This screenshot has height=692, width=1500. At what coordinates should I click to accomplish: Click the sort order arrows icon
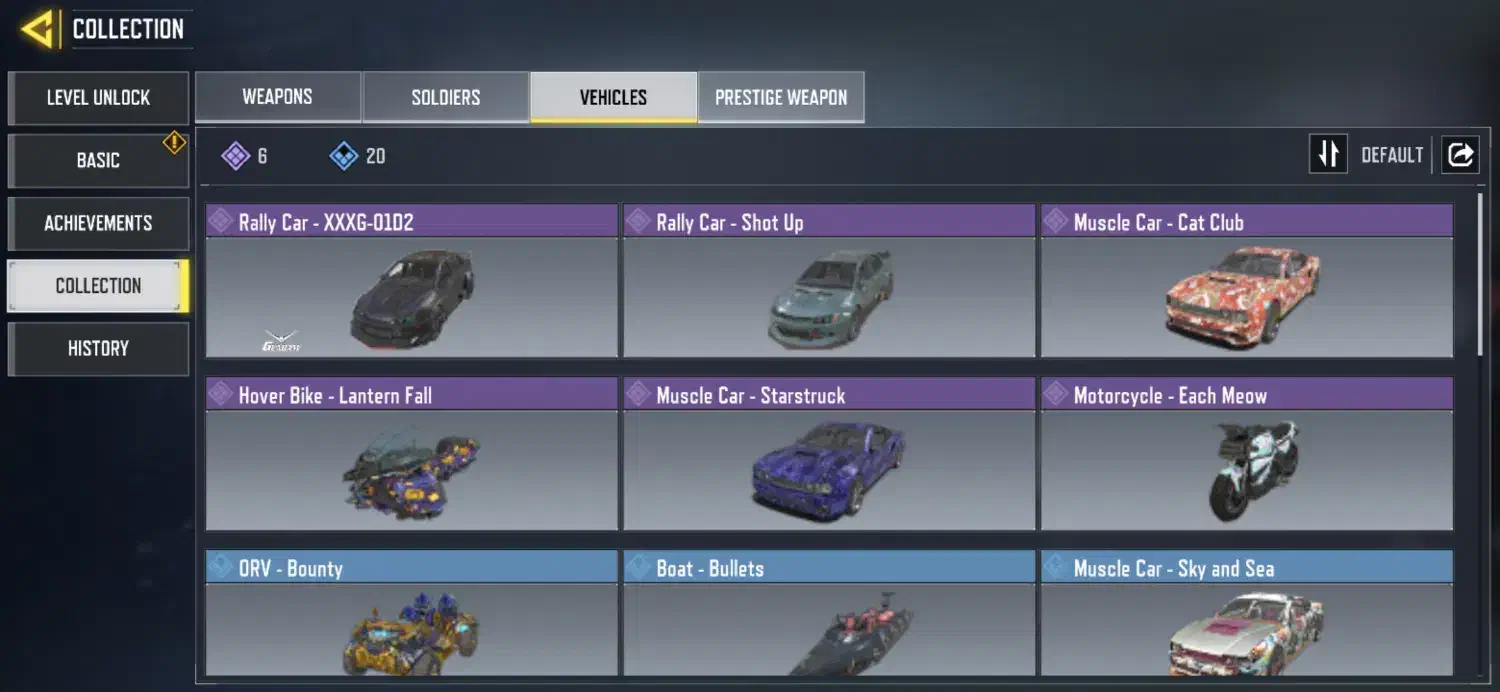1328,154
